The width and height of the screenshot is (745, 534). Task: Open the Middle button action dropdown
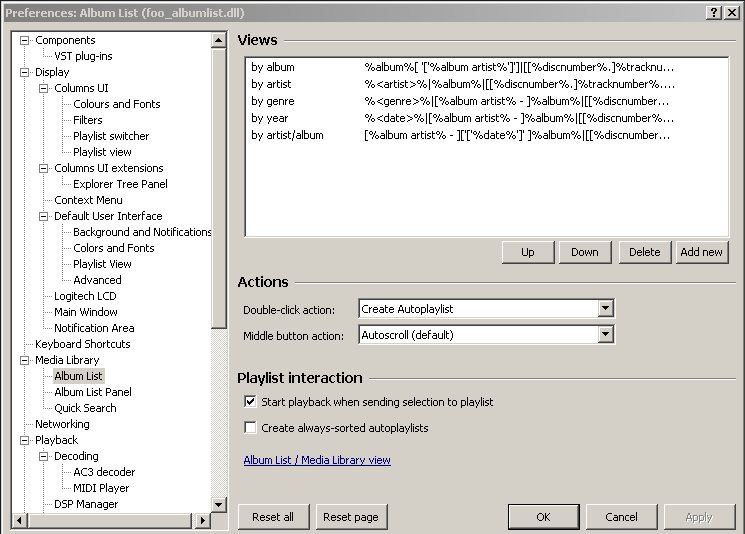click(605, 335)
